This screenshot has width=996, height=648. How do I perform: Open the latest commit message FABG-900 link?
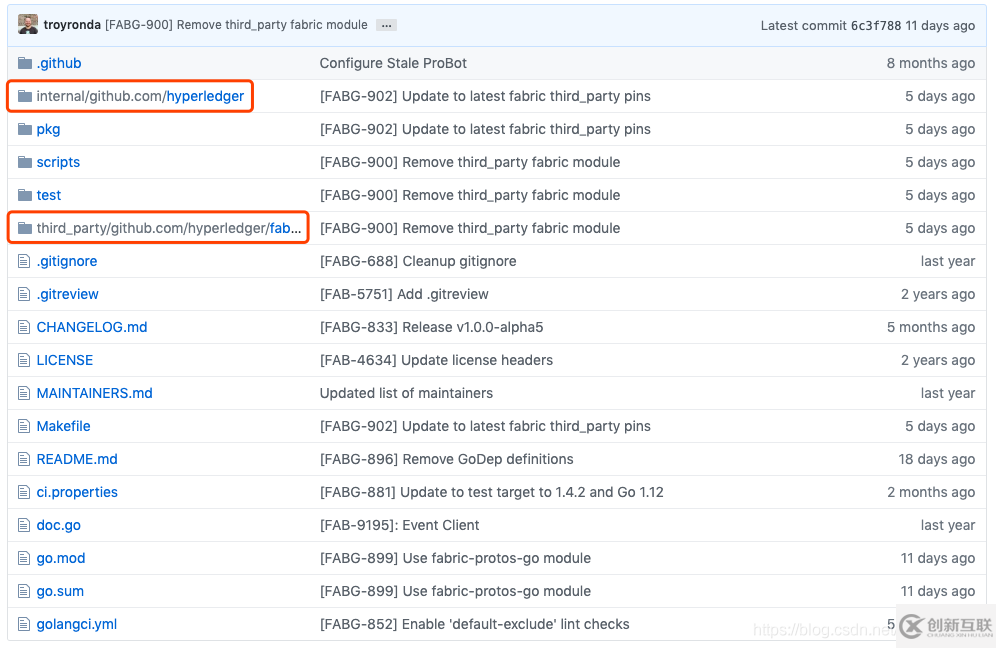[236, 25]
